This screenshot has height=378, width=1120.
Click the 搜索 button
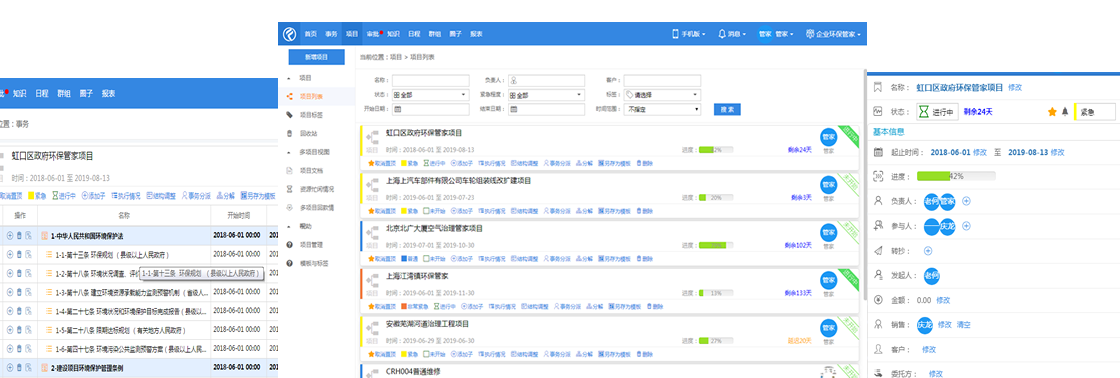coord(727,109)
